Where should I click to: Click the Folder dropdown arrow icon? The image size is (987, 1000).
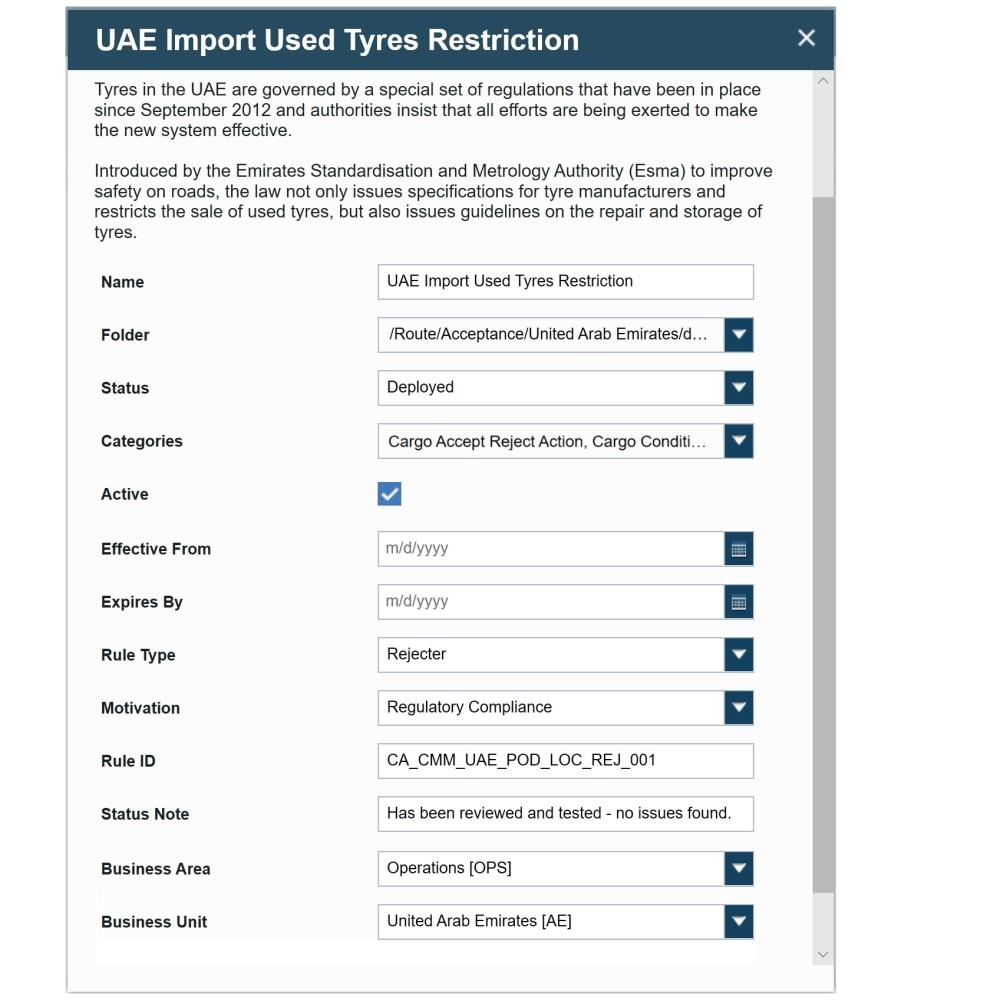tap(738, 335)
